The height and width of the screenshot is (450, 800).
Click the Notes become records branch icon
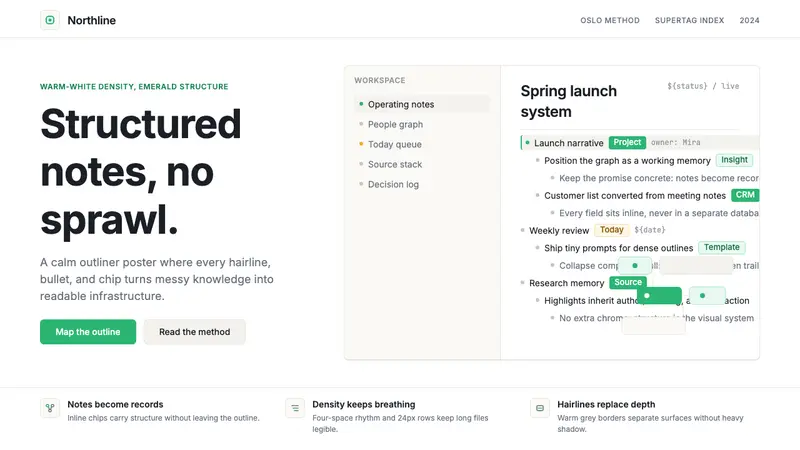(x=50, y=408)
